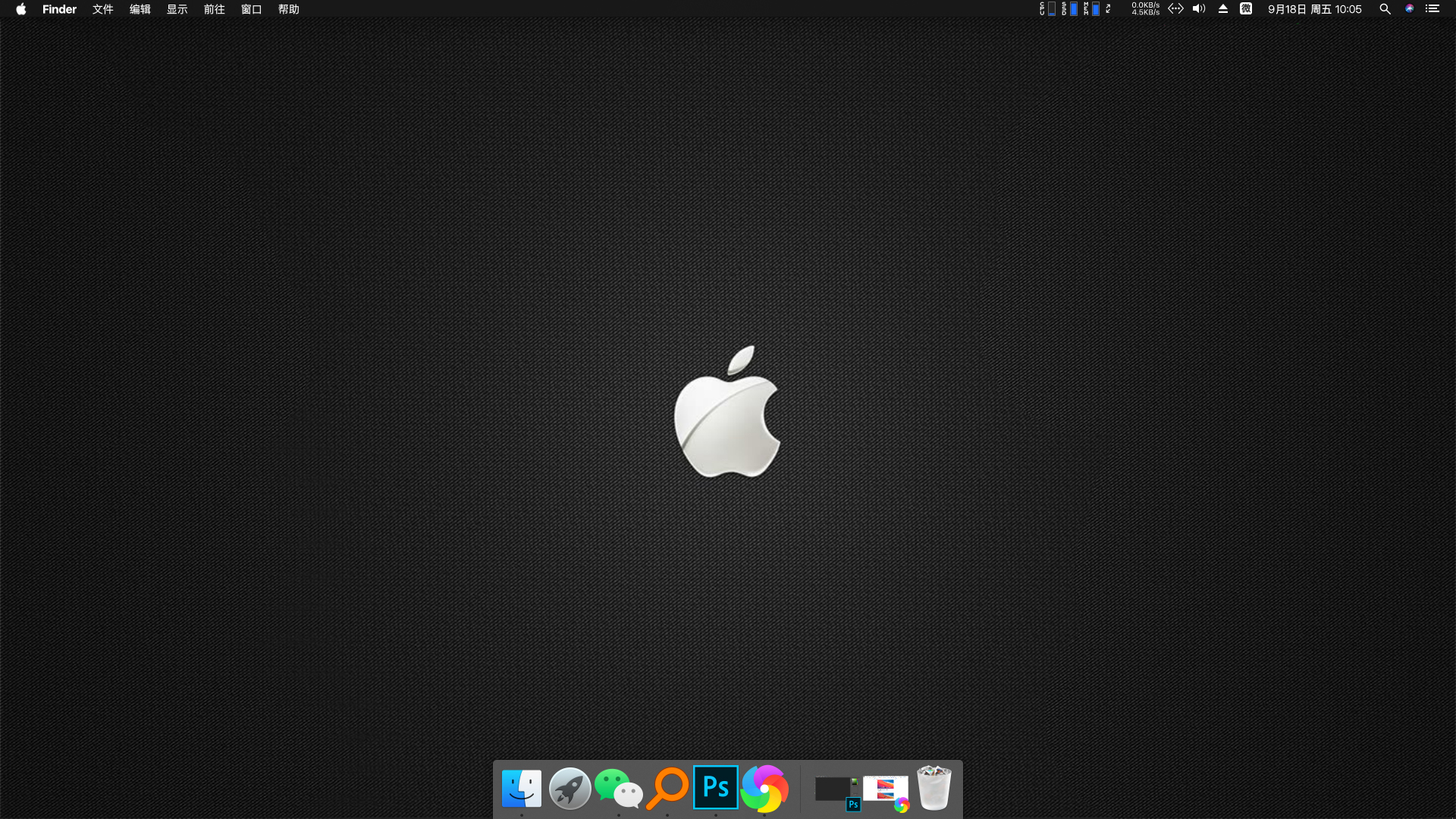Open the 前往 menu in the menu bar
The width and height of the screenshot is (1456, 819).
(215, 9)
